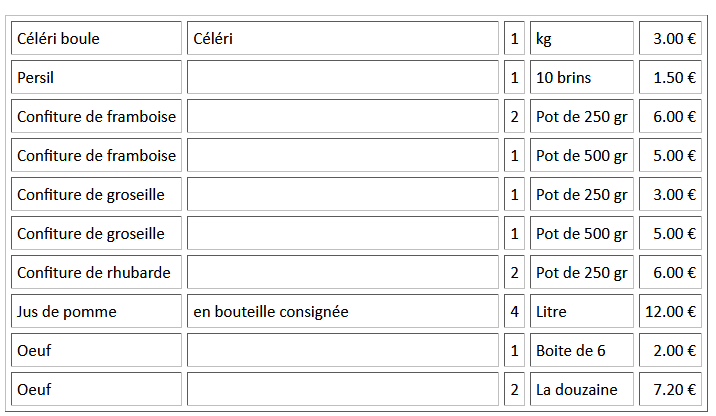This screenshot has height=416, width=716.
Task: Select the "en bouteille consignée" description field
Action: [x=342, y=312]
